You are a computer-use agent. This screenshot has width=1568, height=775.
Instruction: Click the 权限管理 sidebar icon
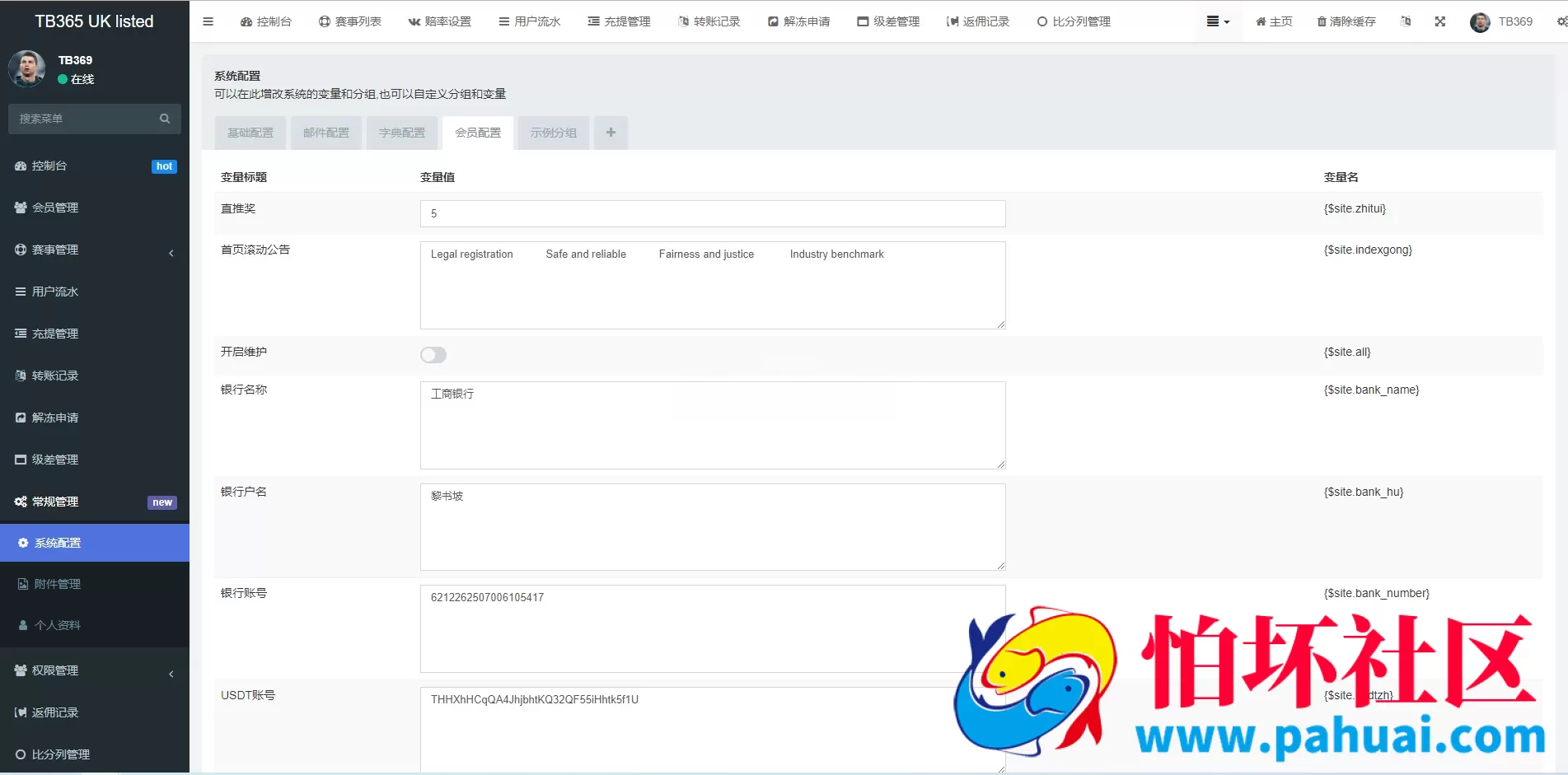pos(21,670)
